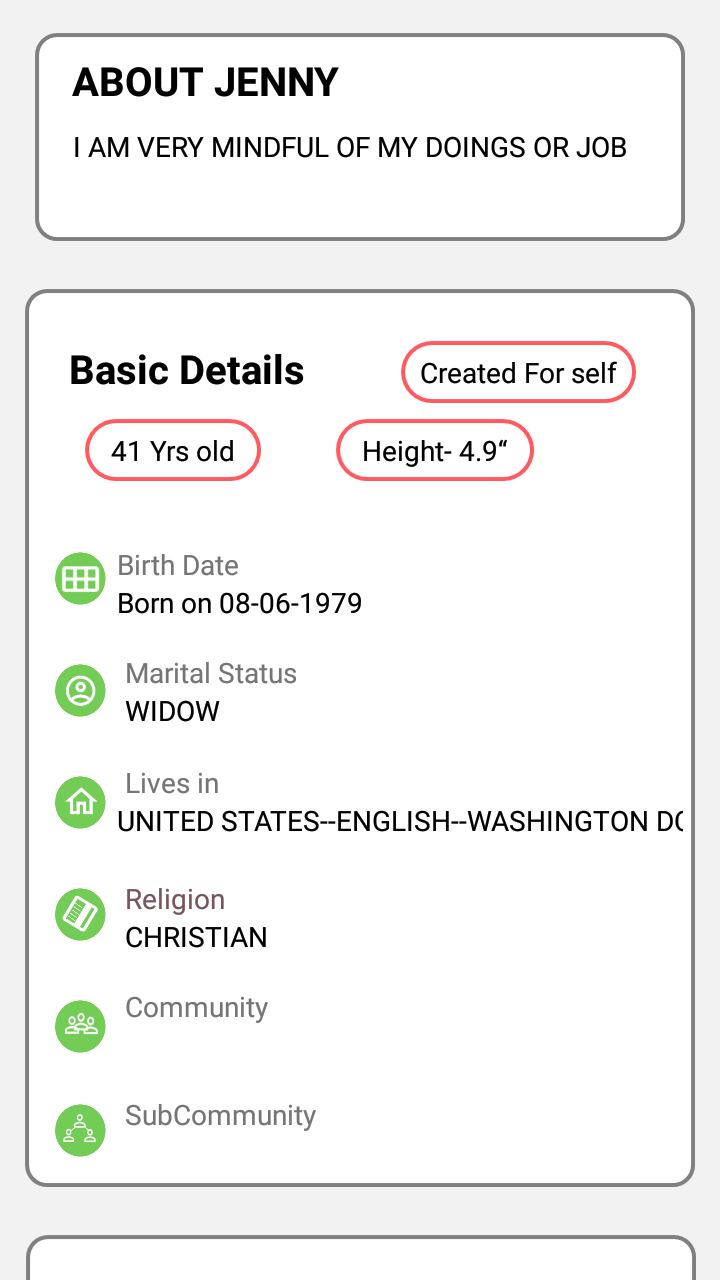Tap the Born on 08-06-1979 text
720x1280 pixels.
point(240,604)
